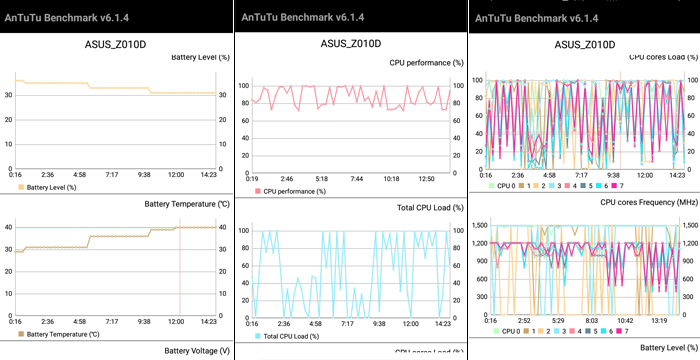Click the Battery Temperature (℃) chart title

pos(187,204)
